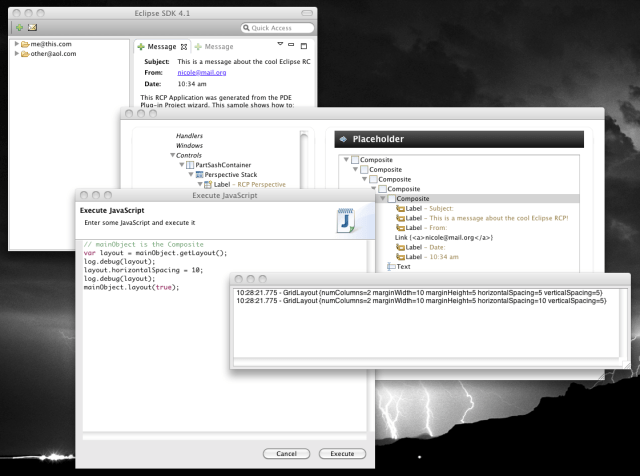This screenshot has height=476, width=640.
Task: Click the green plus toolbar icon
Action: (19, 27)
